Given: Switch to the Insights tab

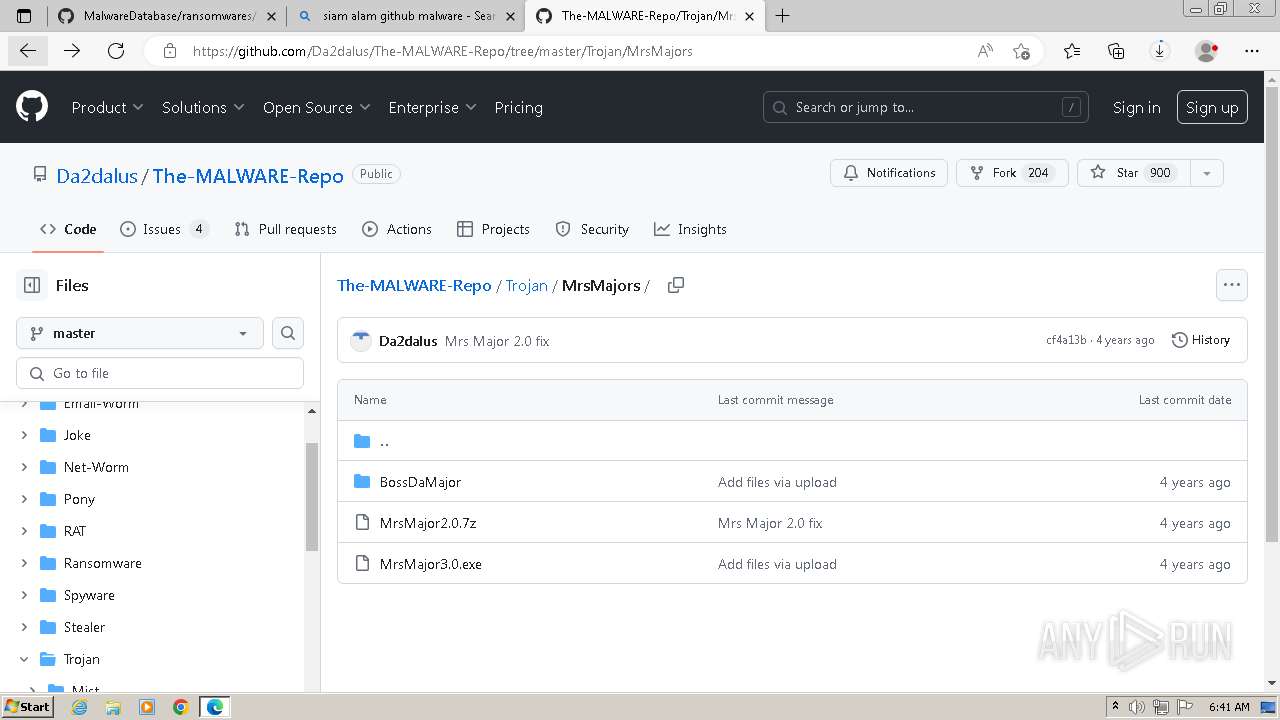Looking at the screenshot, I should [690, 229].
